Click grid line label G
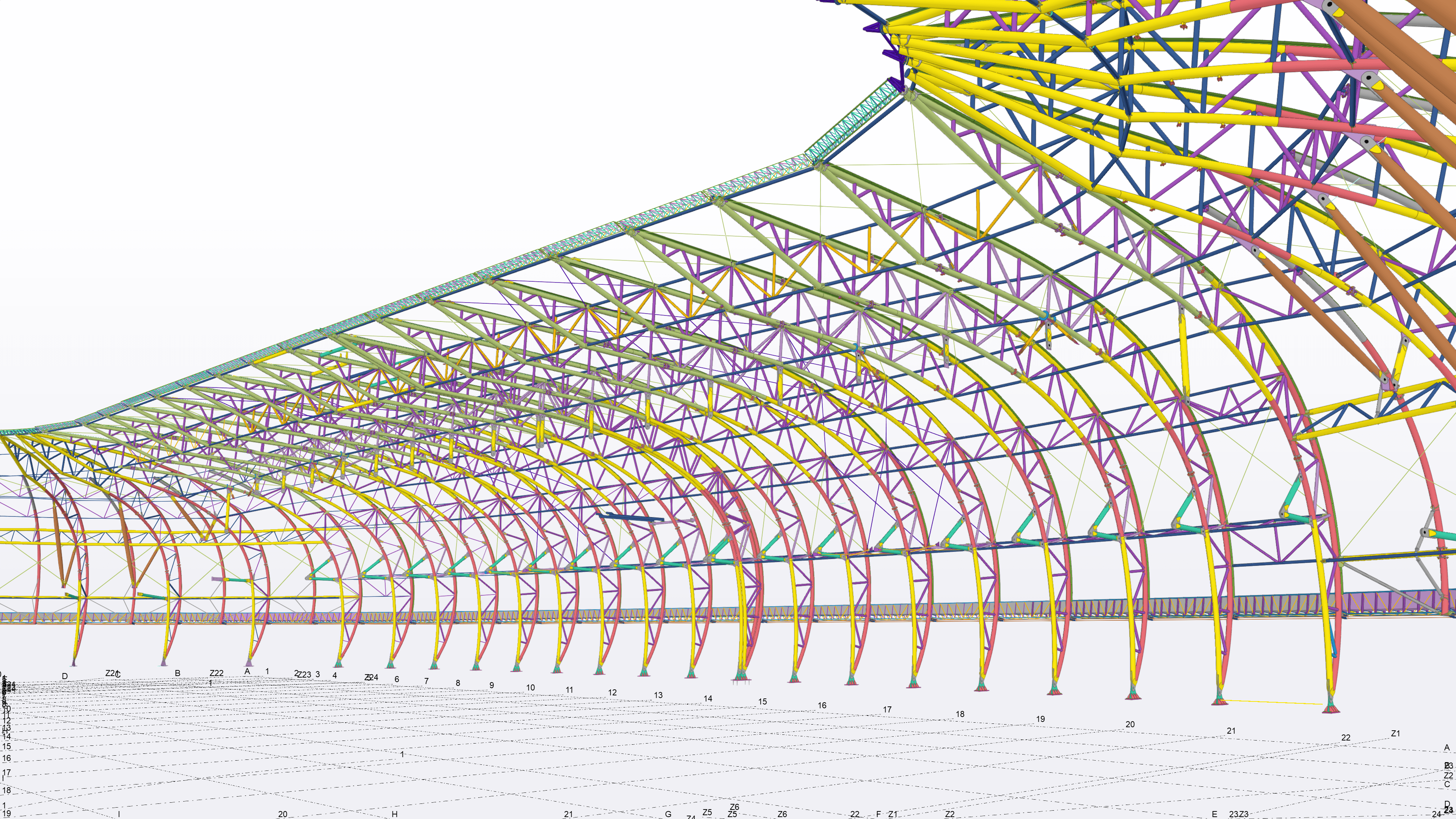 [x=668, y=814]
